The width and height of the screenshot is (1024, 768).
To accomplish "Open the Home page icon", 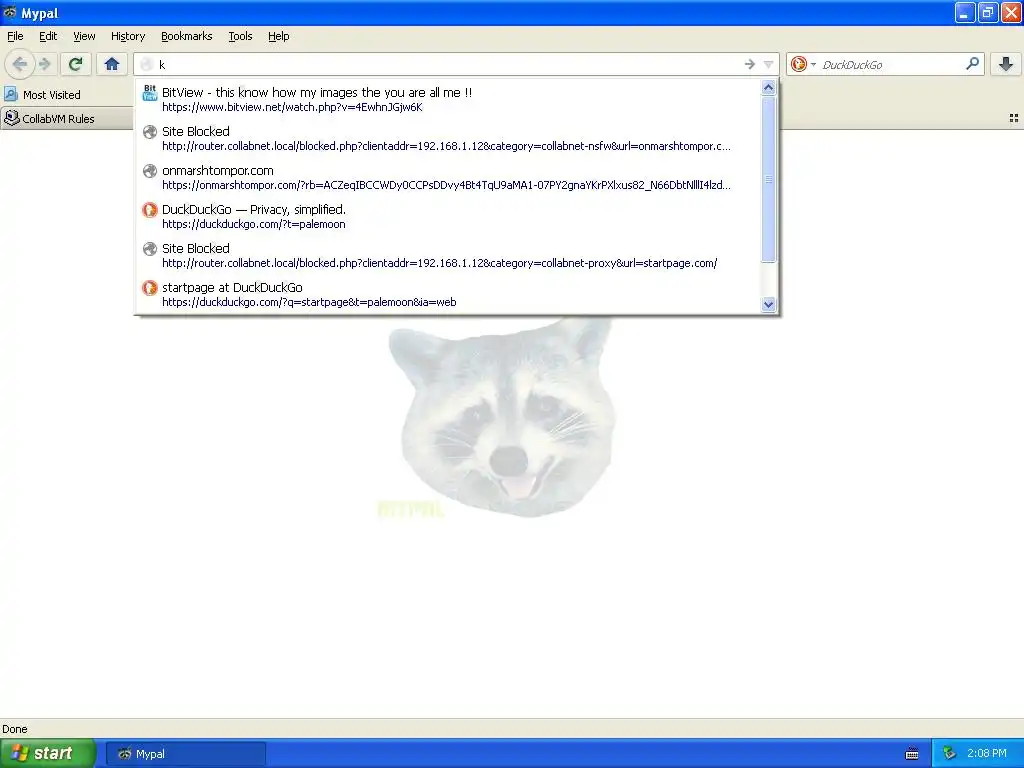I will 112,64.
